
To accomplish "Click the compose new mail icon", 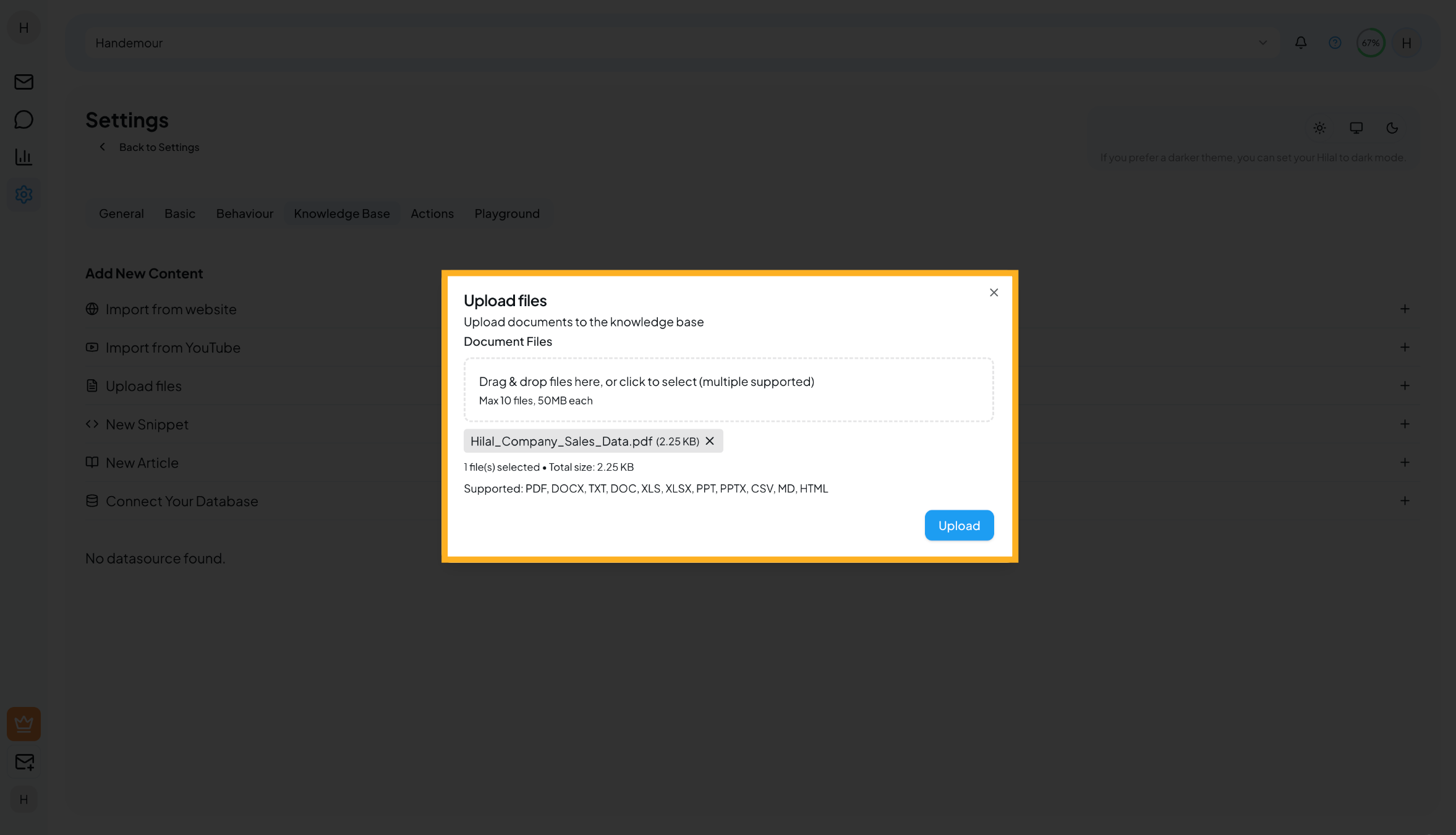I will pyautogui.click(x=23, y=762).
